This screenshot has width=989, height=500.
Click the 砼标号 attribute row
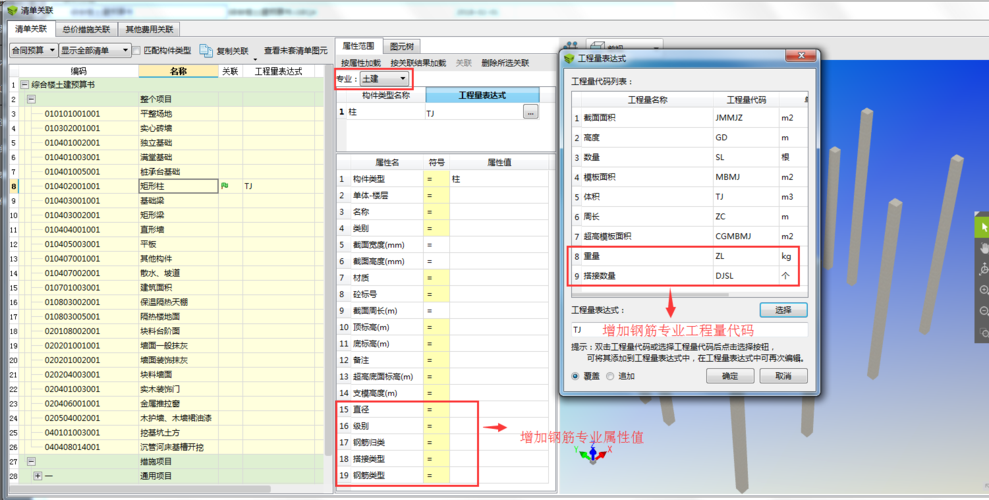[x=445, y=294]
